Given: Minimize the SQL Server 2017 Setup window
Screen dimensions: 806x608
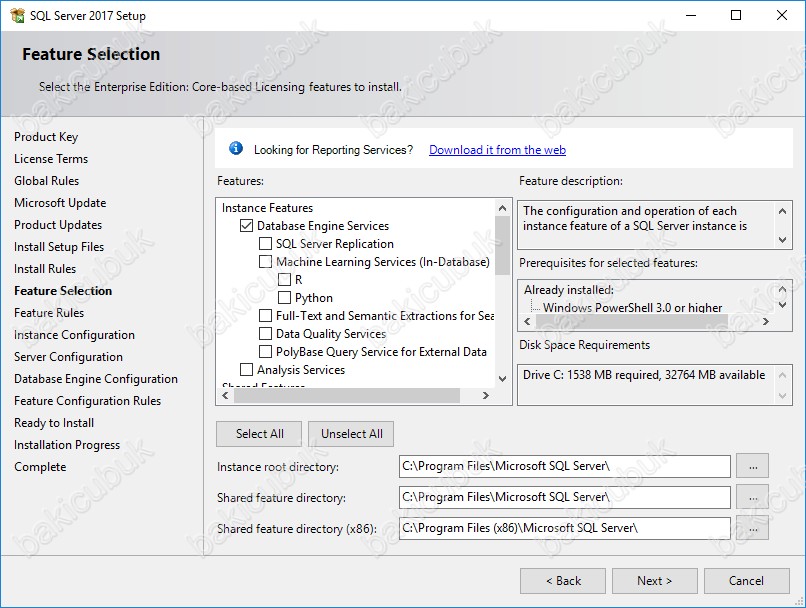Looking at the screenshot, I should pos(691,15).
